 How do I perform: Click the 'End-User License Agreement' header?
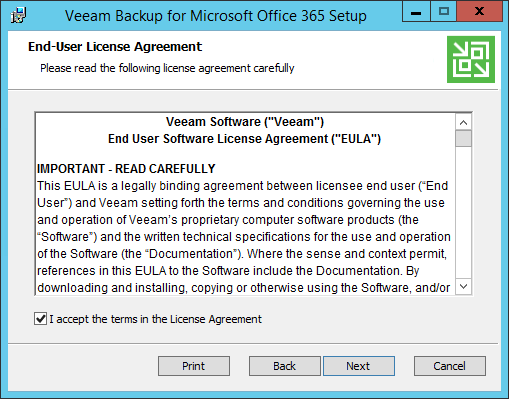click(115, 47)
